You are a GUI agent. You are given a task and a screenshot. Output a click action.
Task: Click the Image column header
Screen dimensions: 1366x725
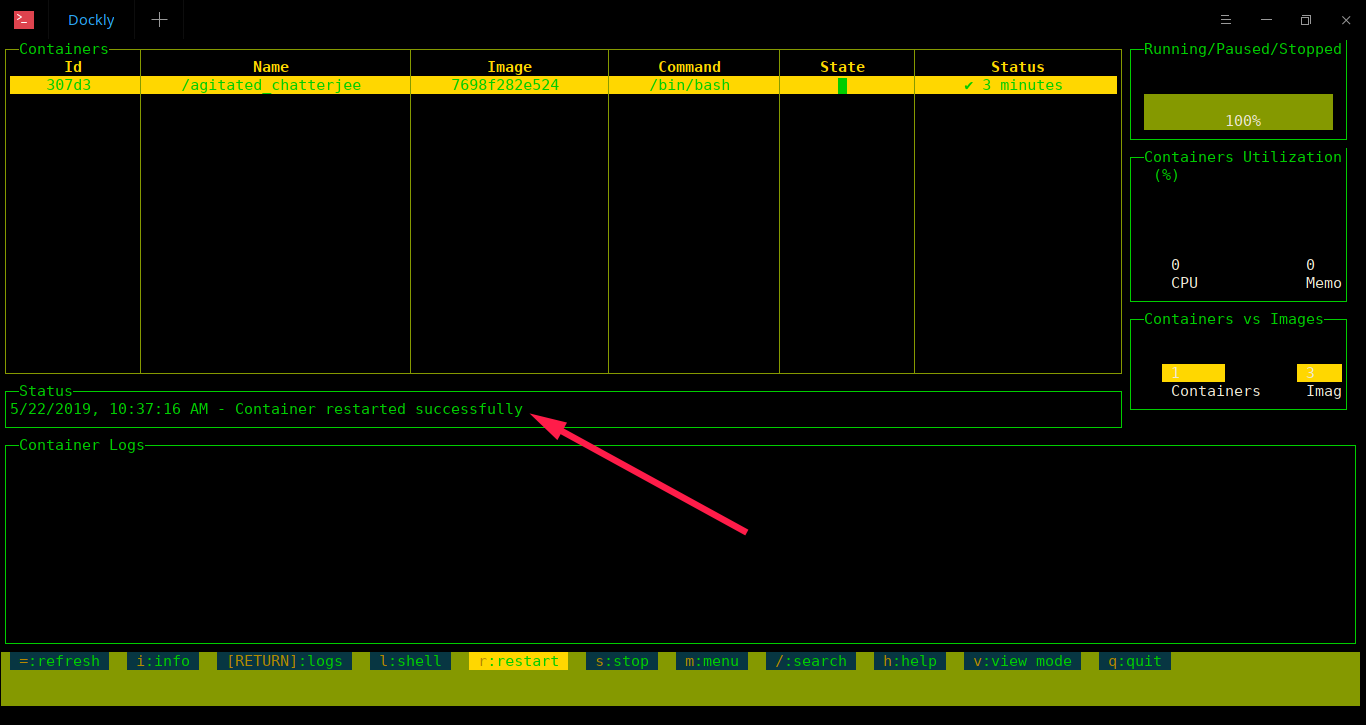point(509,67)
